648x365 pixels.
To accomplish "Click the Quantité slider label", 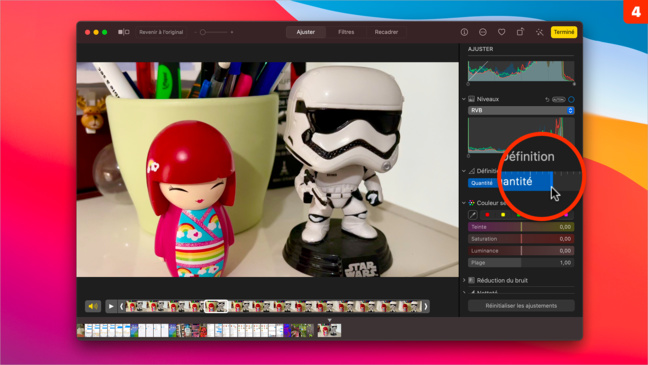I will pos(481,183).
